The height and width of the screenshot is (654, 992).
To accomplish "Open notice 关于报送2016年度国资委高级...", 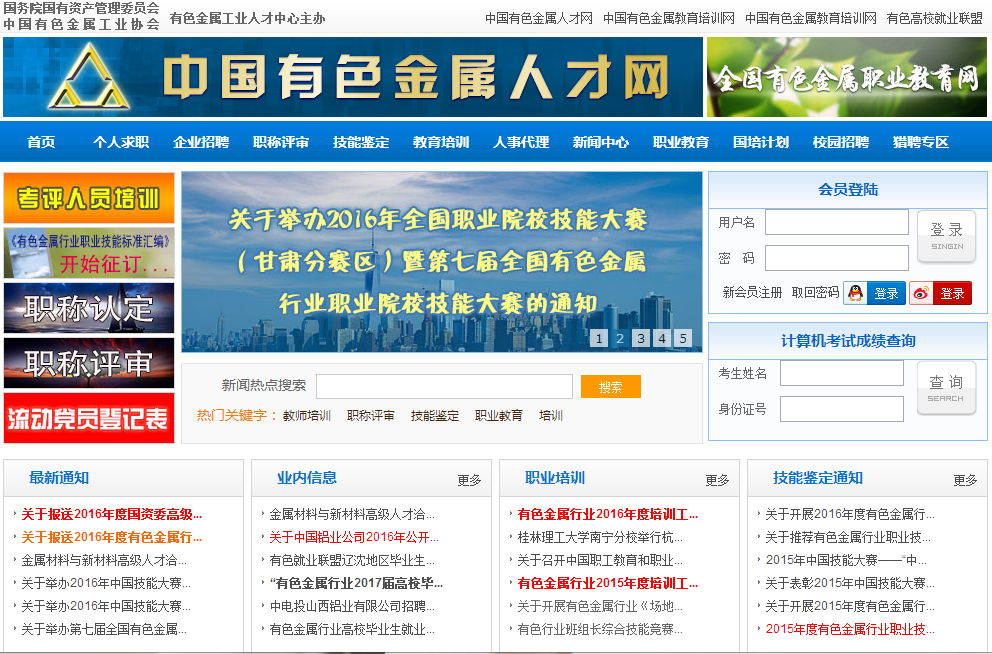I will coord(111,514).
